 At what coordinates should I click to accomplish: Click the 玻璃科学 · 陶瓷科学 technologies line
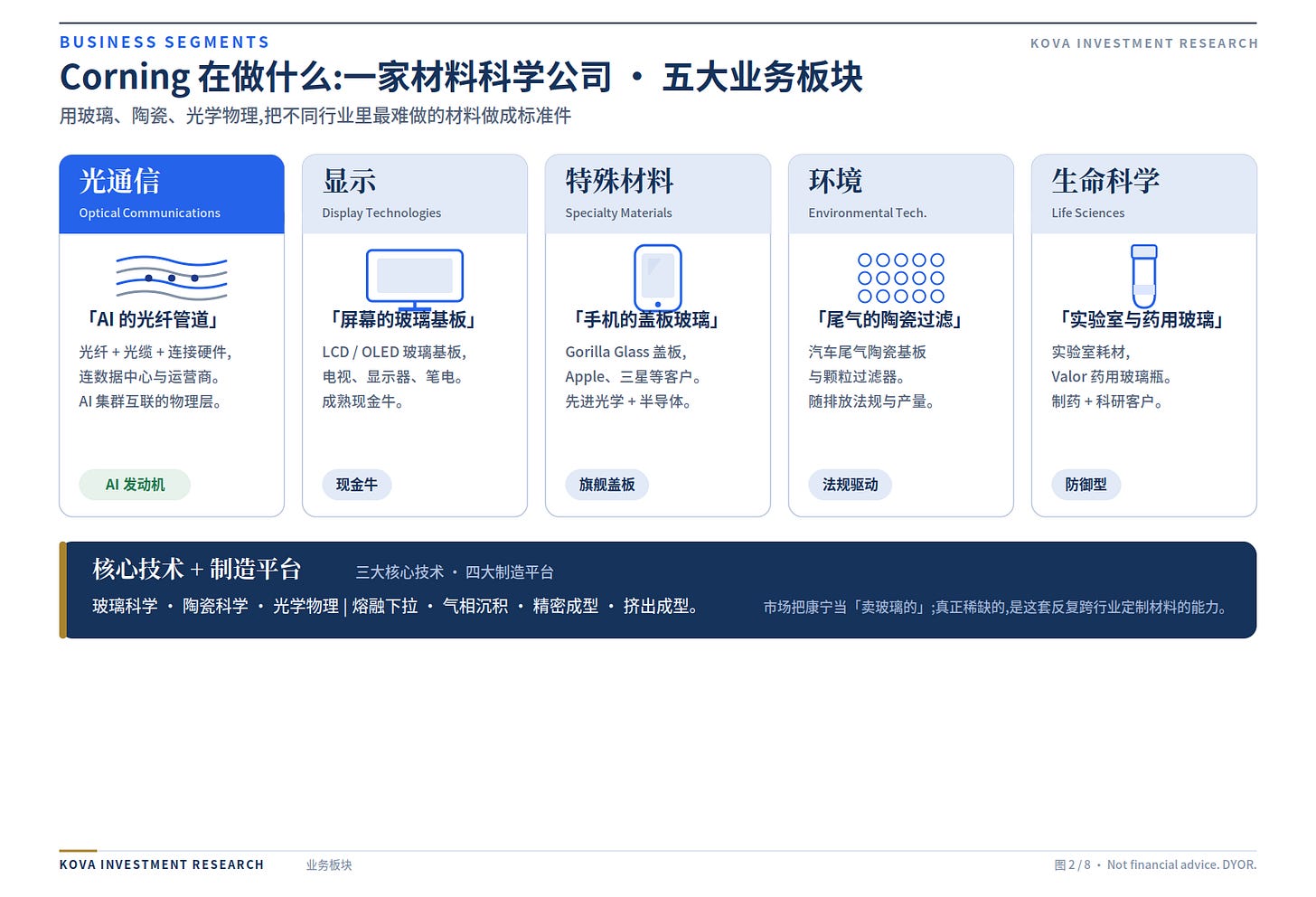(x=396, y=606)
